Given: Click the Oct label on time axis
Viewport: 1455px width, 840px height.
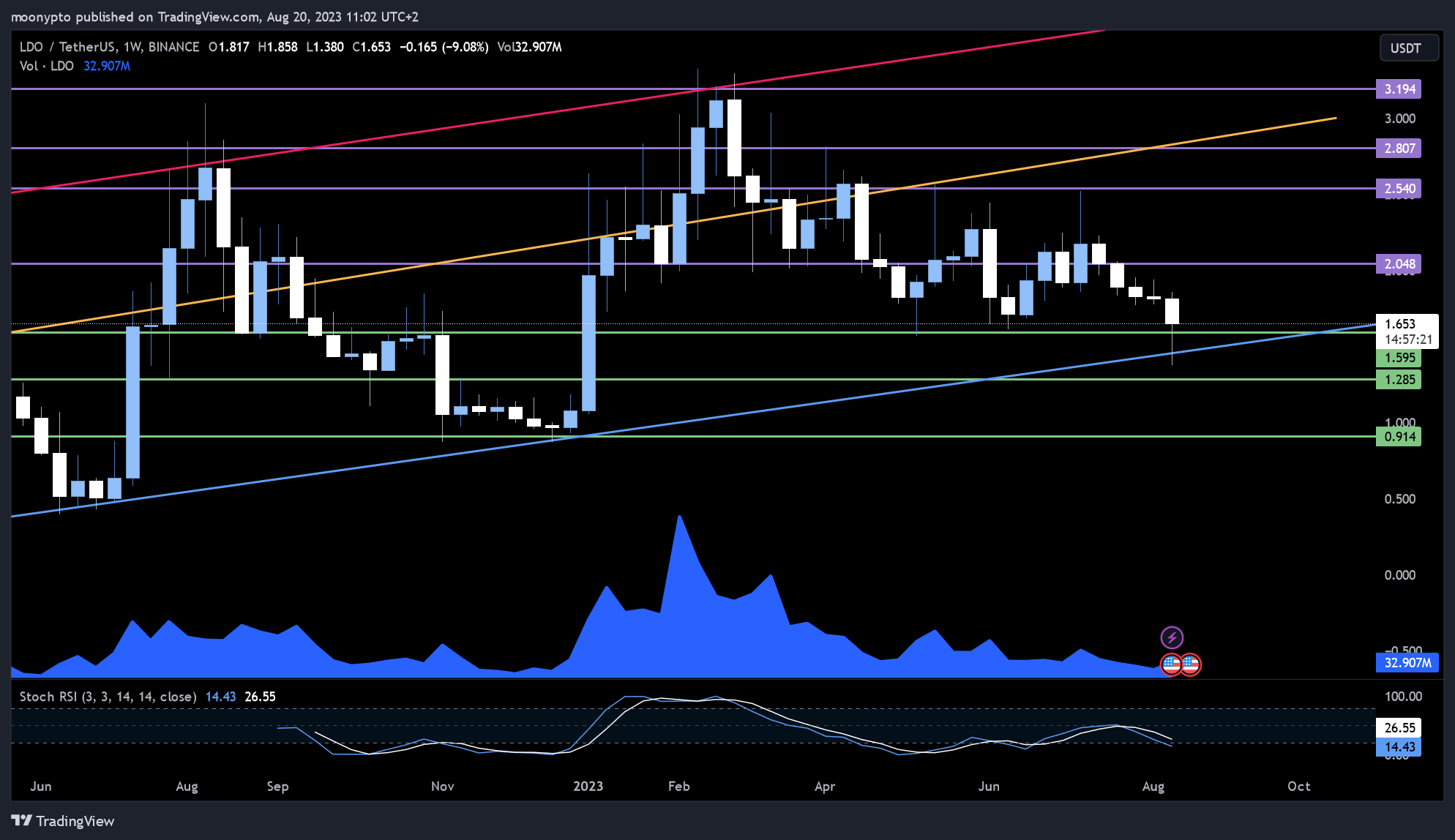Looking at the screenshot, I should click(1299, 787).
